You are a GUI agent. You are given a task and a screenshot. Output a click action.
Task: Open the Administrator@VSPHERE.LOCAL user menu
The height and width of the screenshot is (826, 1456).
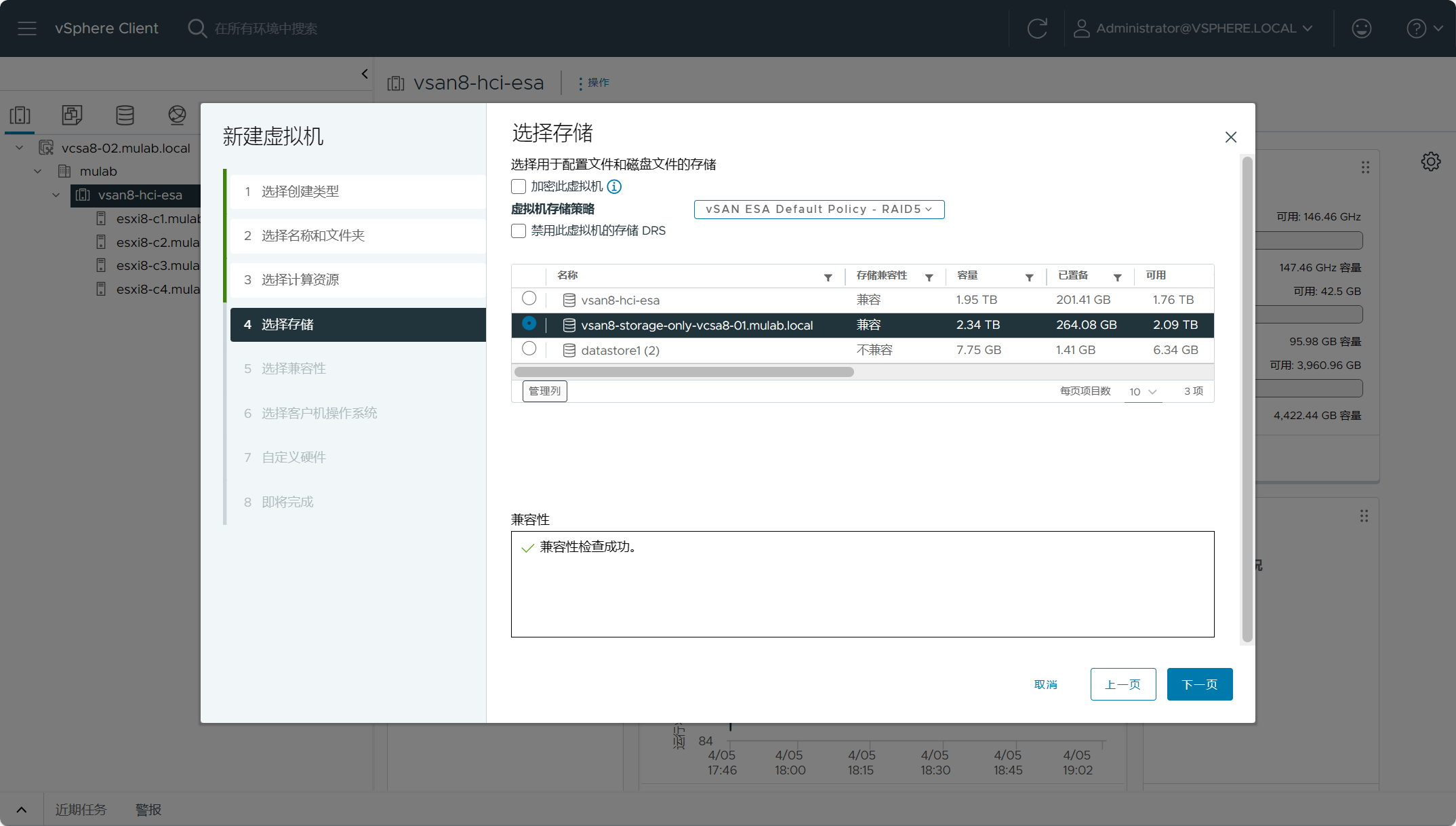click(1194, 28)
